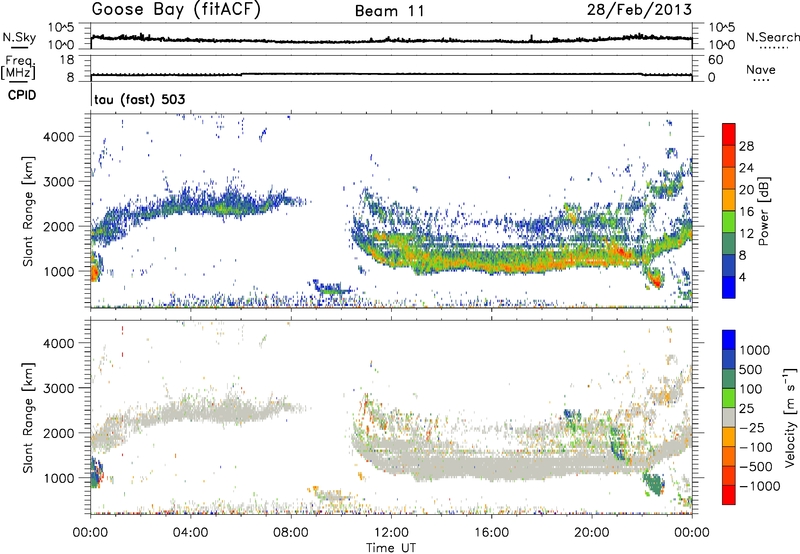Click '3000' on the power panel range axis

[59, 182]
